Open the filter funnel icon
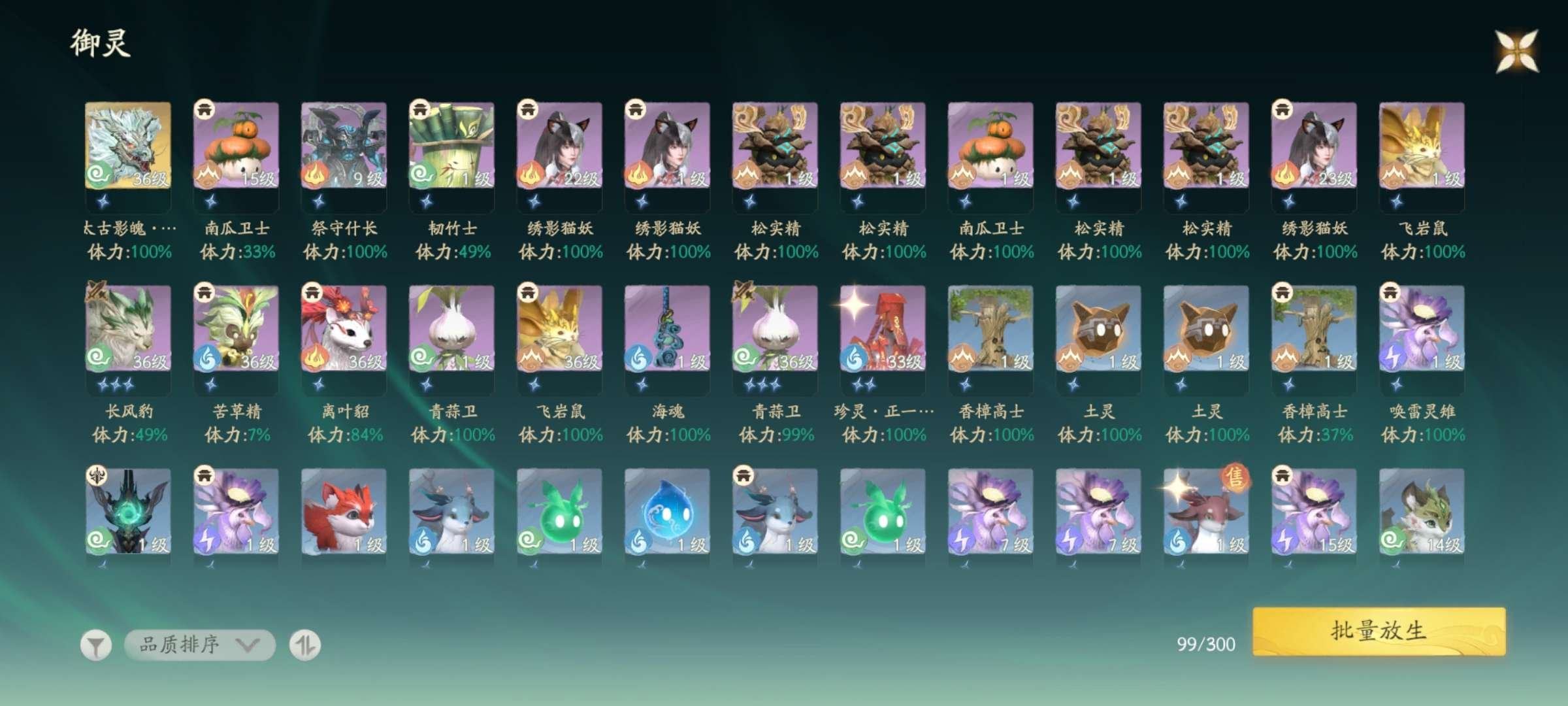 pos(96,646)
